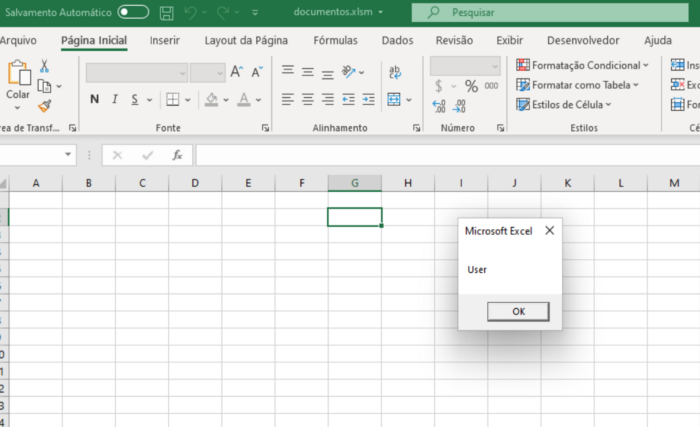Click the Font Color letter A icon
Screen dimensions: 700x427
click(x=243, y=100)
